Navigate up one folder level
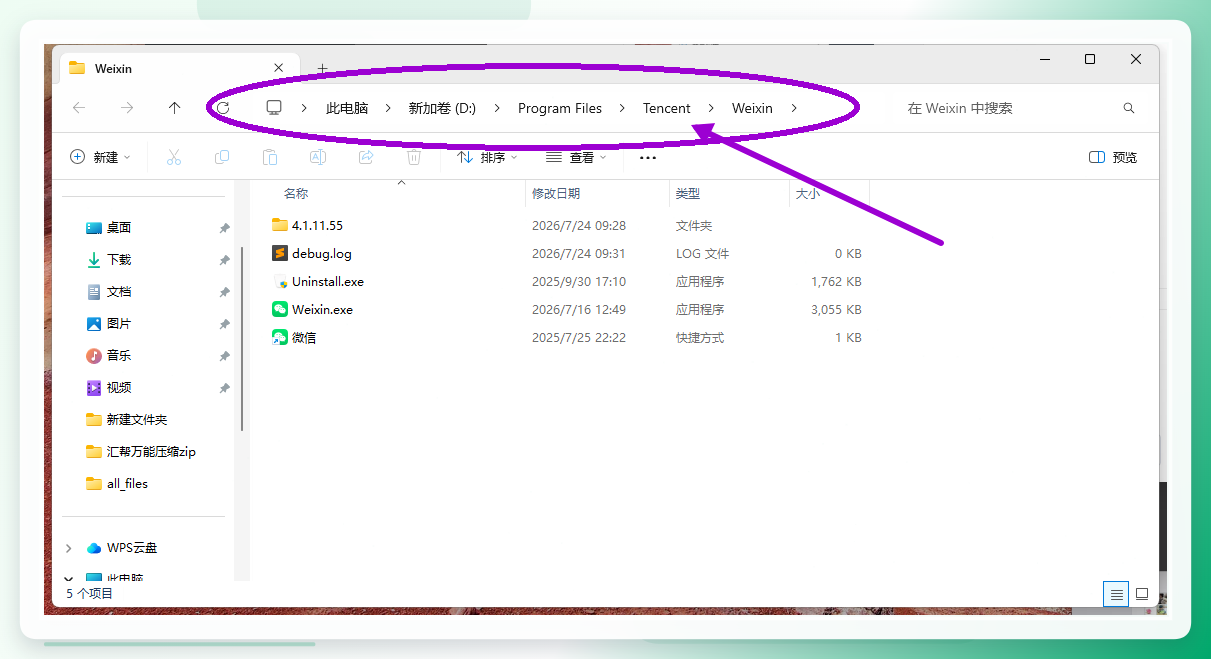1211x659 pixels. pyautogui.click(x=174, y=108)
